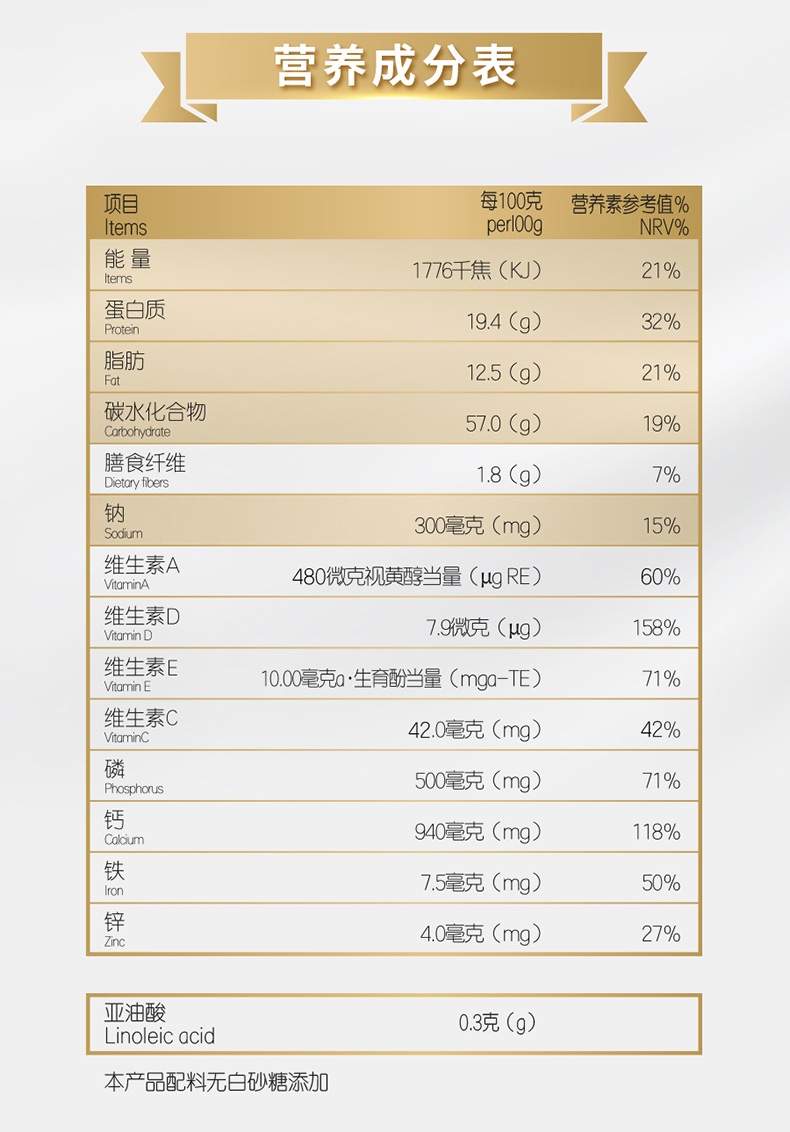Click the 钙 Calcium 118% value
This screenshot has width=790, height=1132.
coord(656,832)
